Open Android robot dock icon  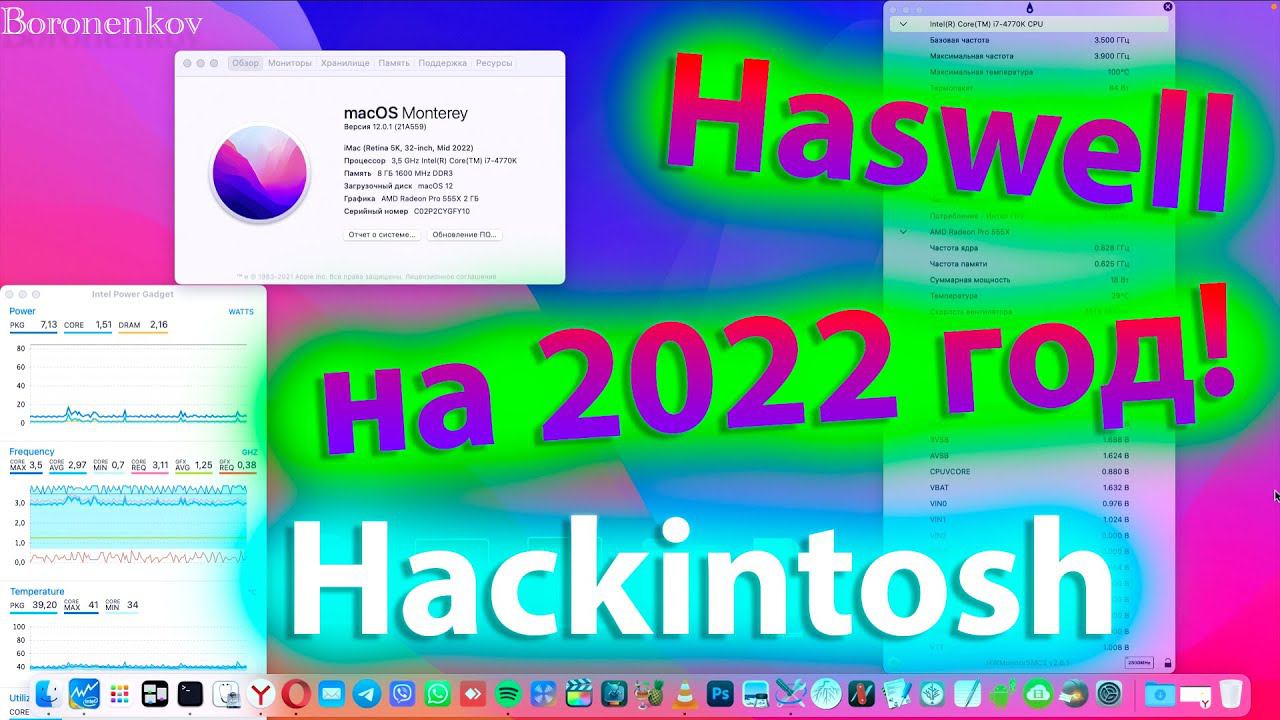click(x=1003, y=694)
